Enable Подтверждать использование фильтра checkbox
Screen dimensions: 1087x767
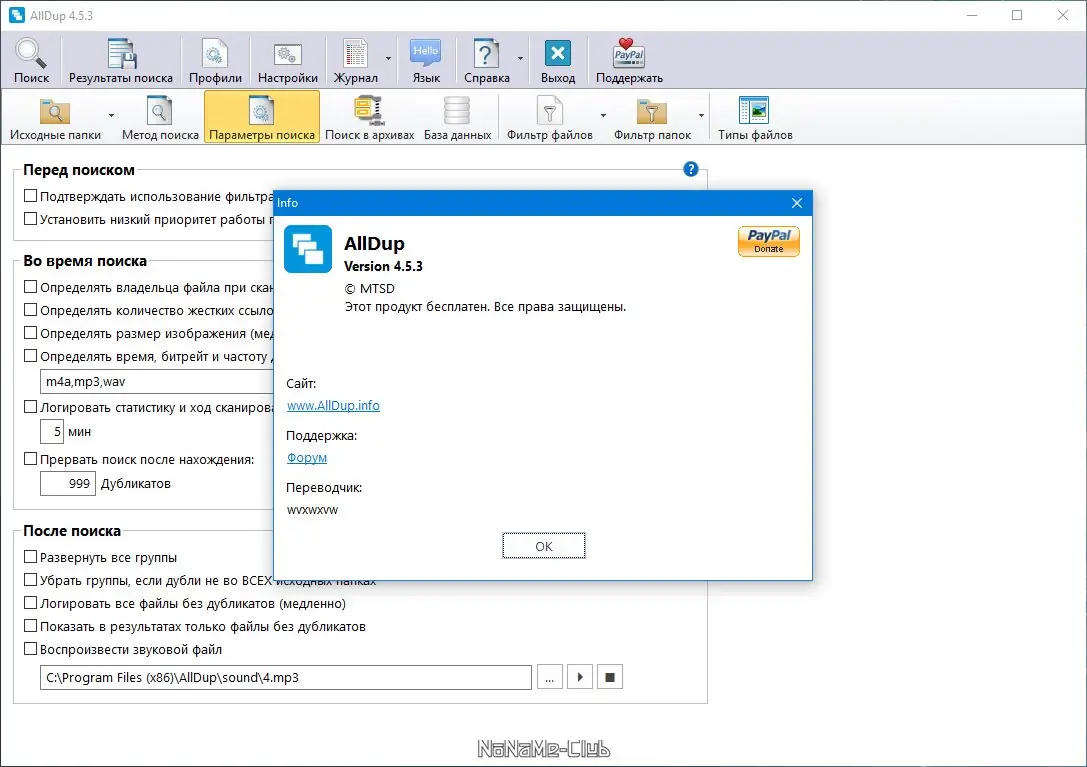click(31, 196)
